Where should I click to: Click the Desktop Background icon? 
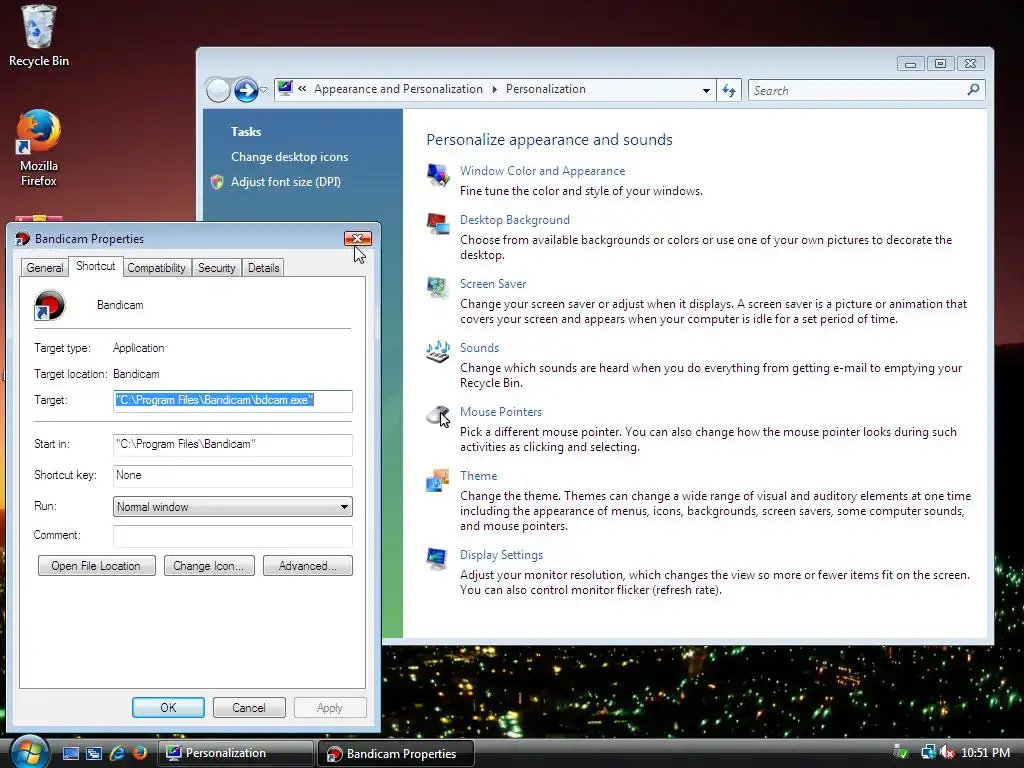[x=438, y=224]
